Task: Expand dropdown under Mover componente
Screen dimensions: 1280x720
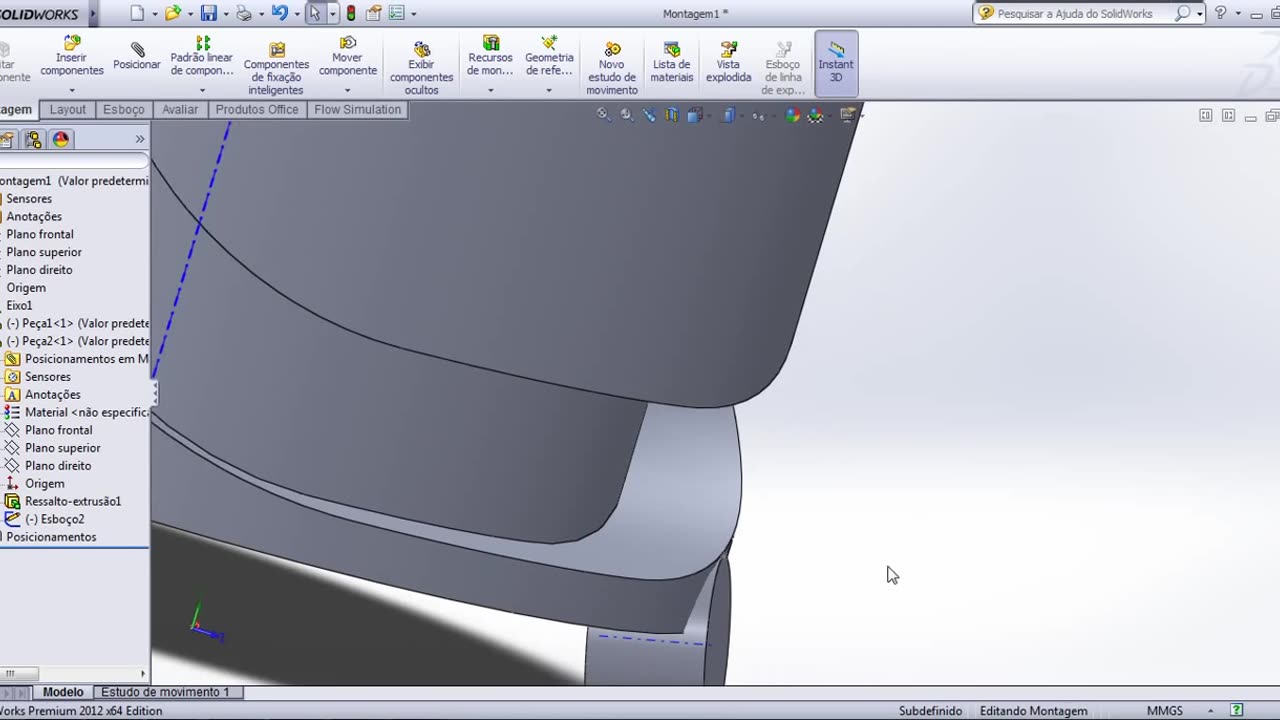Action: [348, 90]
